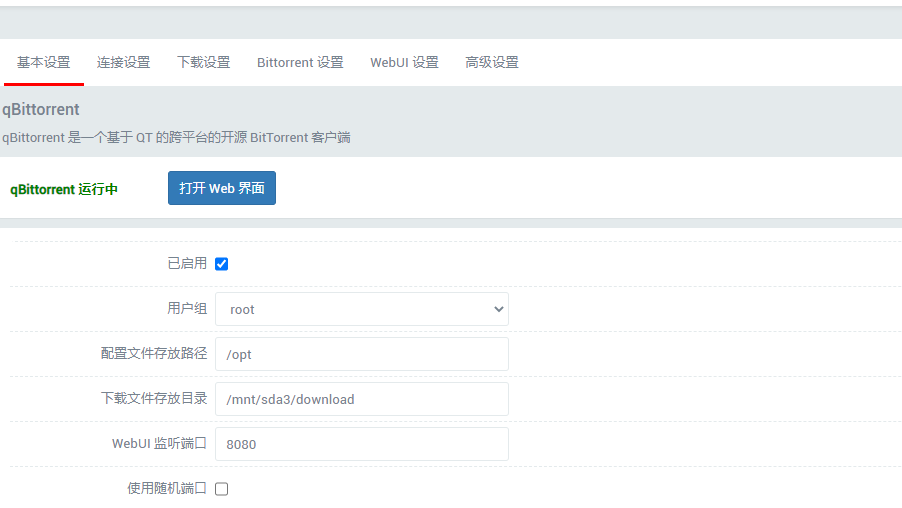Switch to the 高级设置 tab
The image size is (902, 508).
(492, 63)
